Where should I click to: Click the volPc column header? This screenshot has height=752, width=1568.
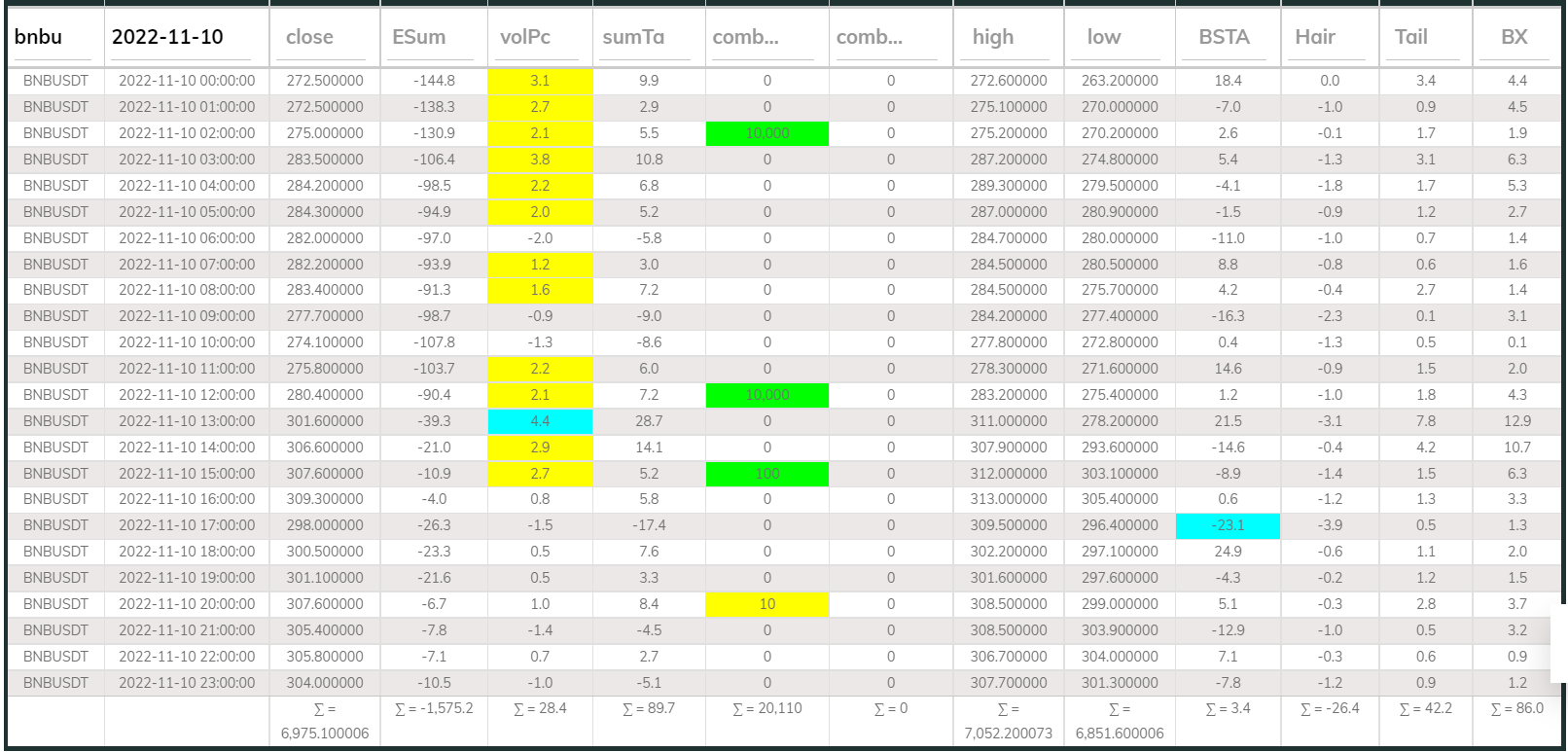525,37
